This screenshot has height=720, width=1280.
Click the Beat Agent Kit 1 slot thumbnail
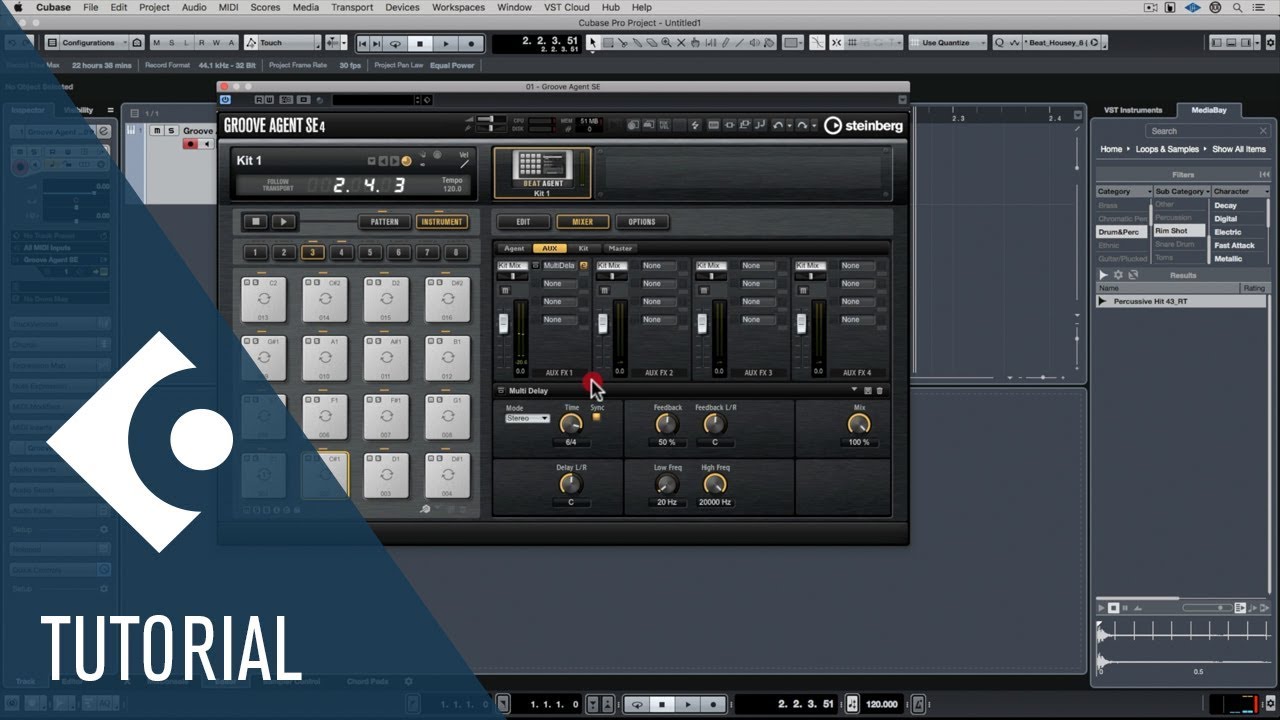click(x=542, y=172)
